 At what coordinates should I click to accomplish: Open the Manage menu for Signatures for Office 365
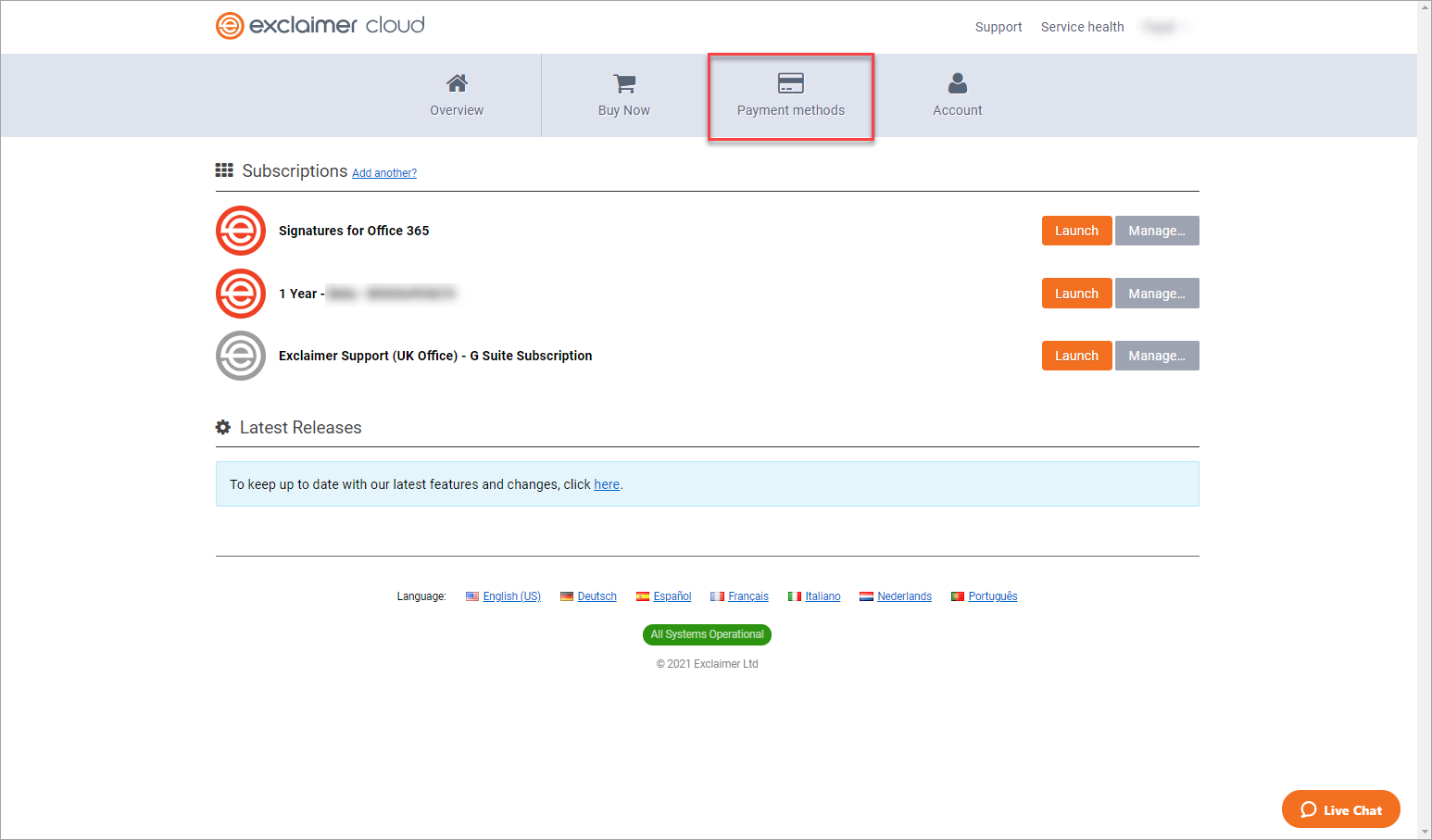tap(1156, 231)
